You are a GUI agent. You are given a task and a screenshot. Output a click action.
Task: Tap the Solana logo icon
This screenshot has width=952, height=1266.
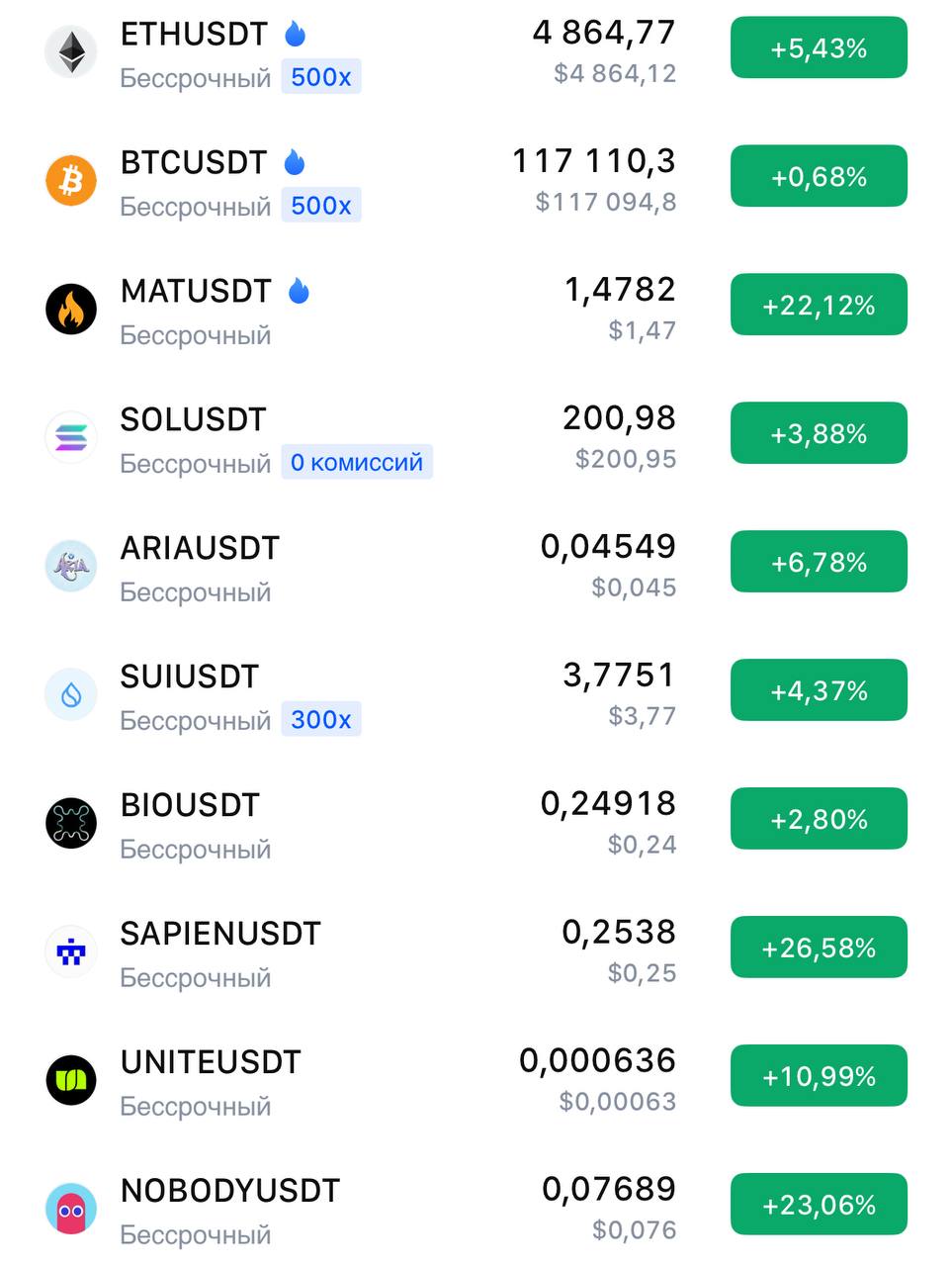(x=71, y=437)
